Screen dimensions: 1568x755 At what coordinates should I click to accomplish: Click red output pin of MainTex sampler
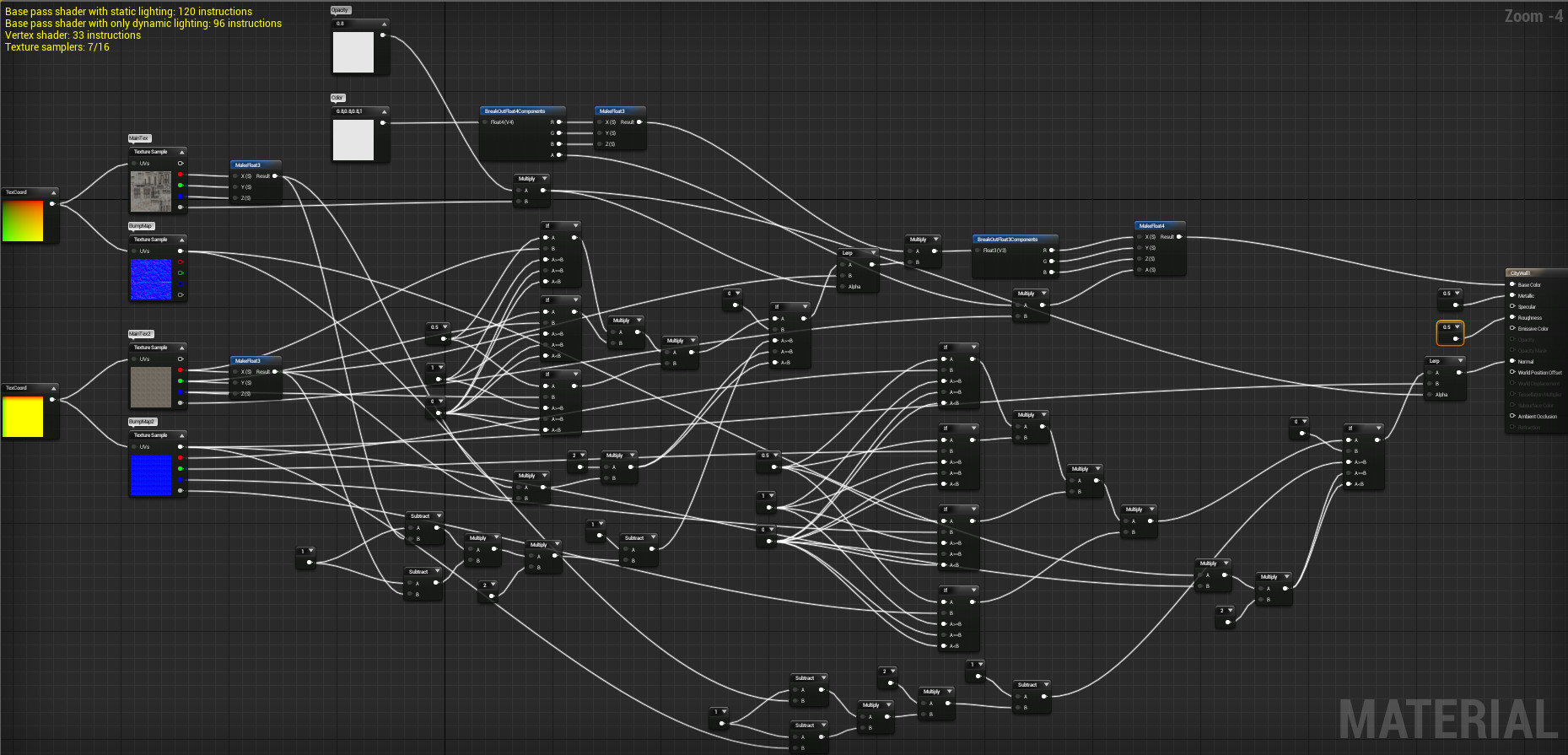coord(180,175)
